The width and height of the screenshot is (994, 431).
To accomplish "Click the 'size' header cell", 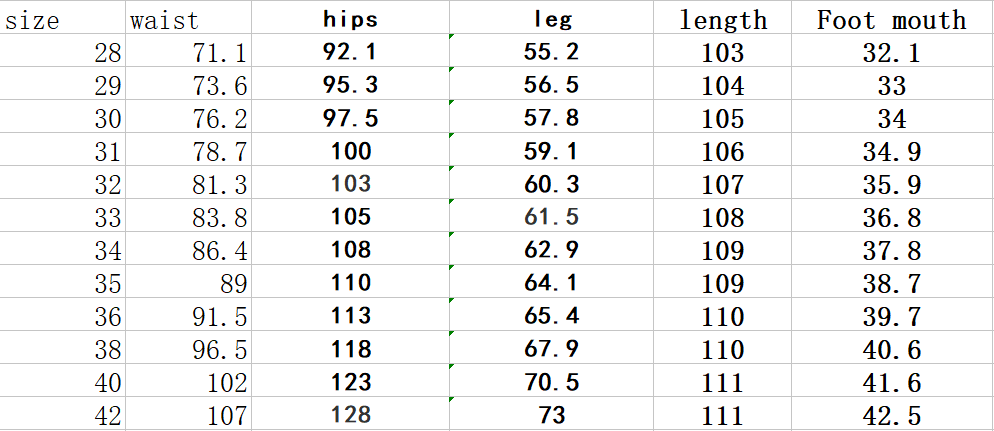I will pyautogui.click(x=33, y=20).
